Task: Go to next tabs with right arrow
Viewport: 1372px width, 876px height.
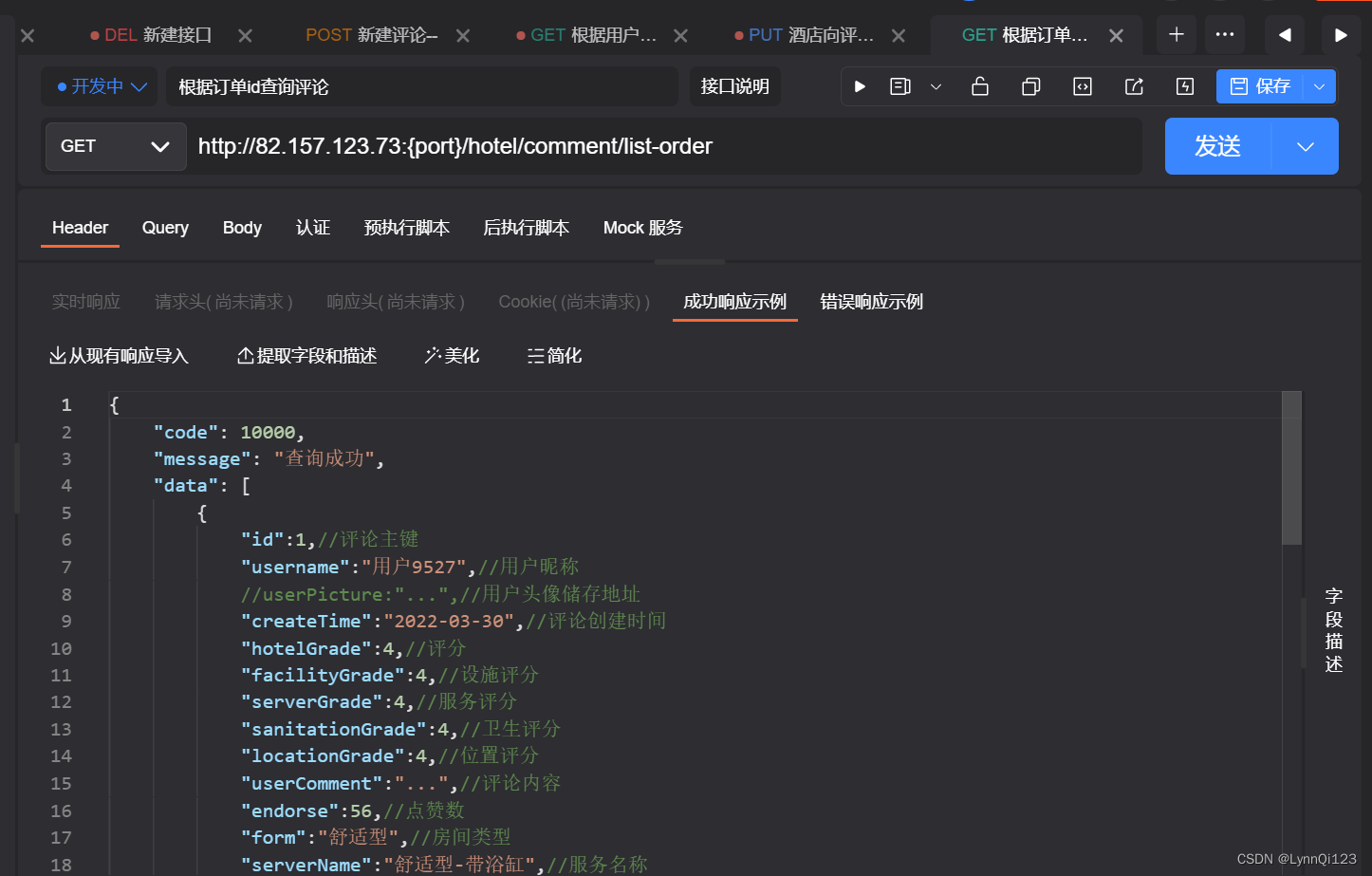Action: (x=1341, y=34)
